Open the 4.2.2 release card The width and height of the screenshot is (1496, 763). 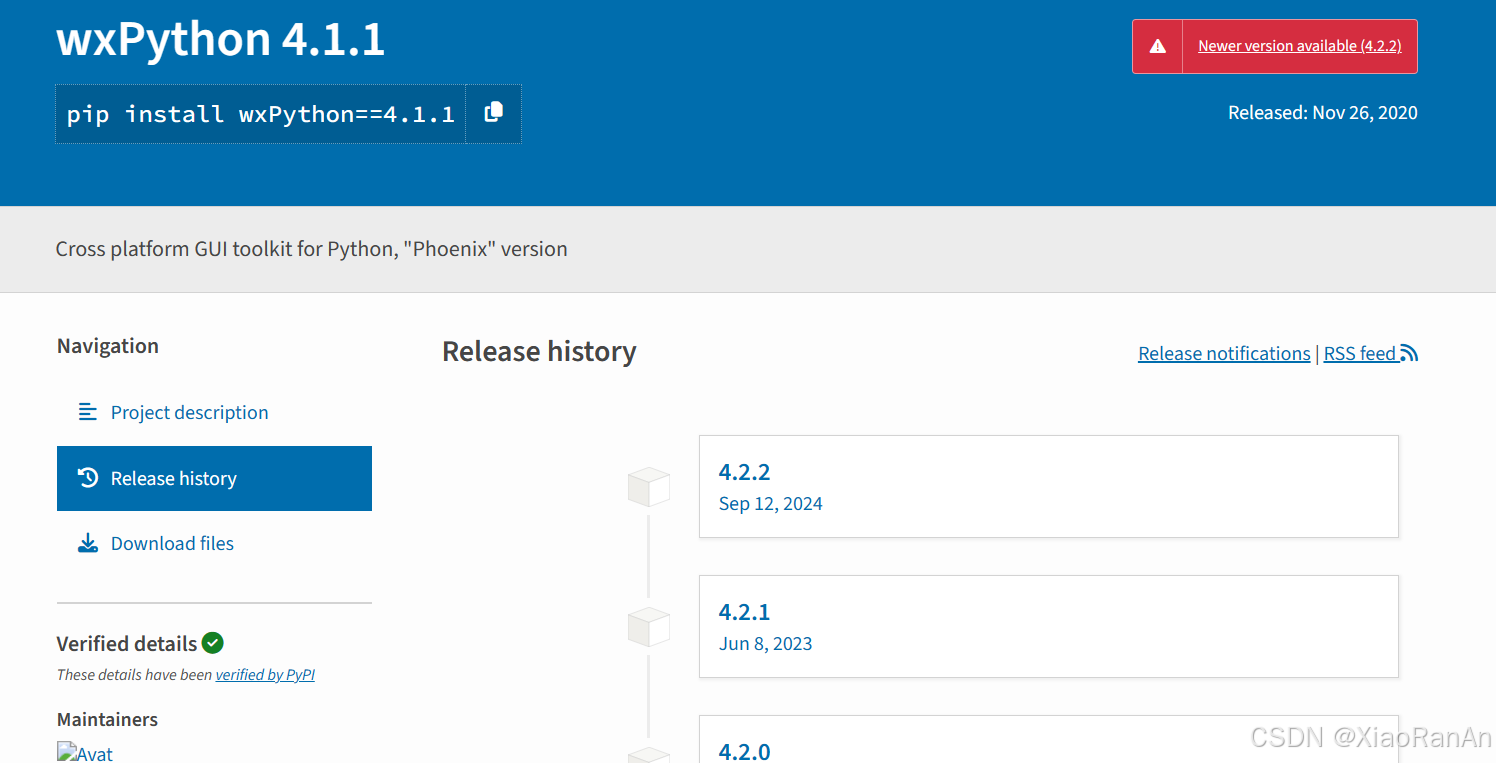[x=1048, y=486]
